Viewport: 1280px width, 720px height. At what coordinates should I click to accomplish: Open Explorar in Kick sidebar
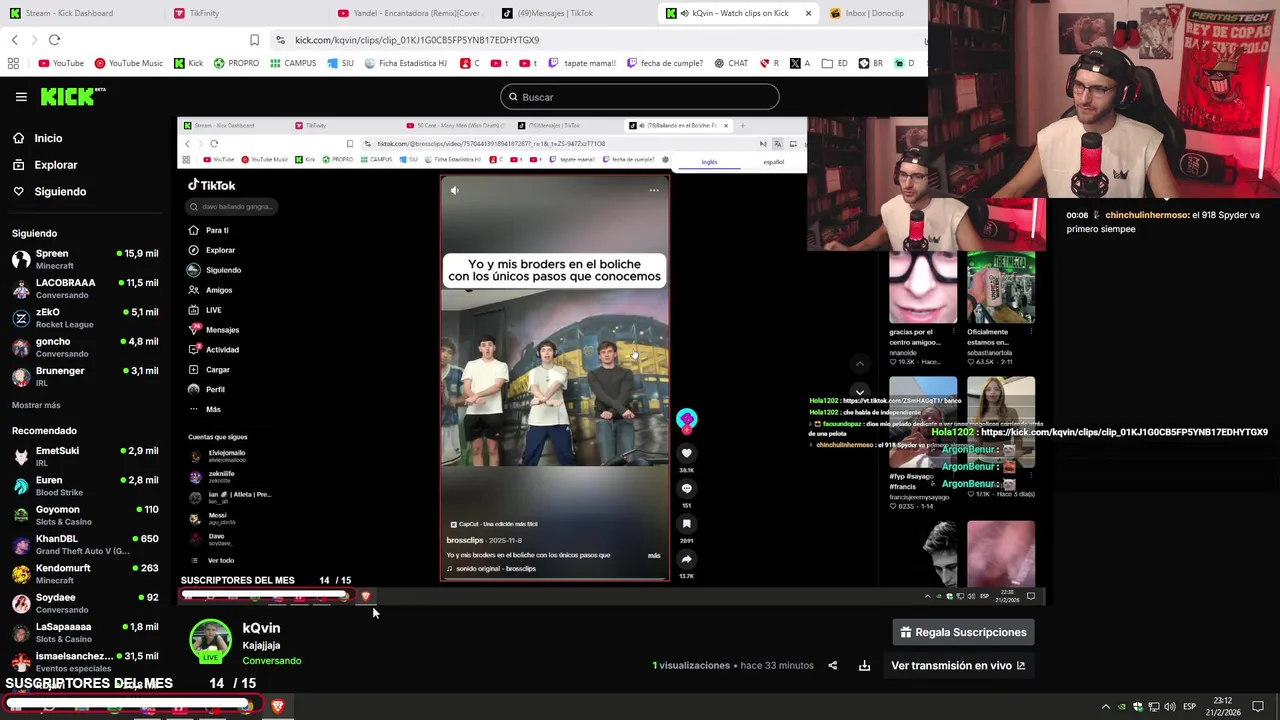pos(55,165)
